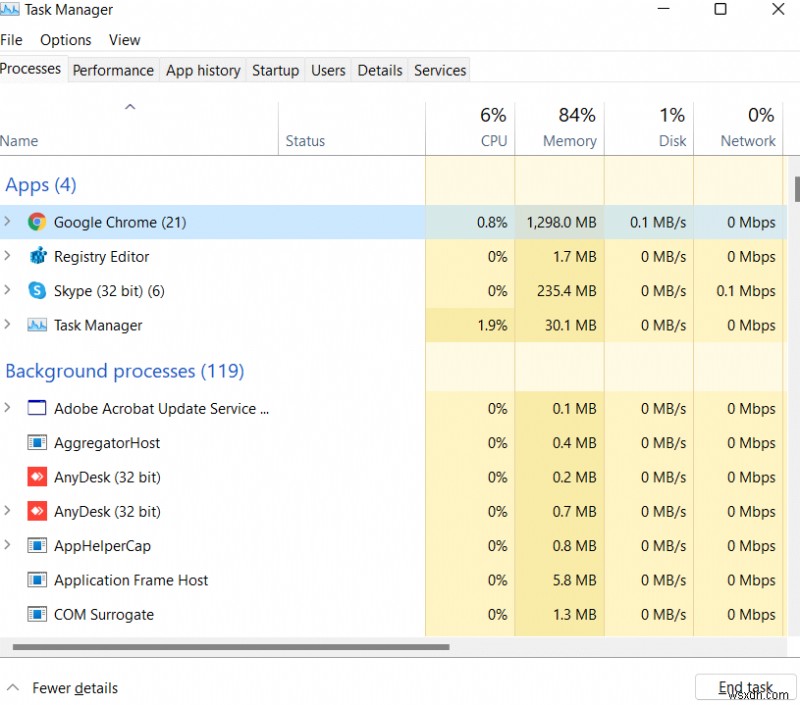
Task: Open the Startup tab
Action: 275,70
